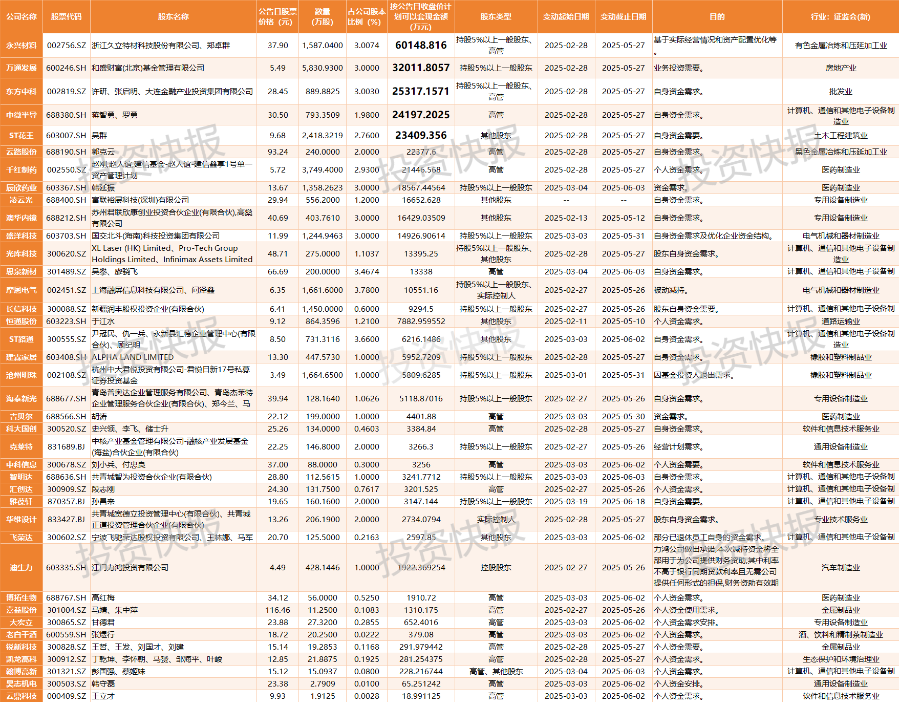Screen dimensions: 899x702
Task: Select stock code 833427.BJ
Action: click(x=67, y=520)
